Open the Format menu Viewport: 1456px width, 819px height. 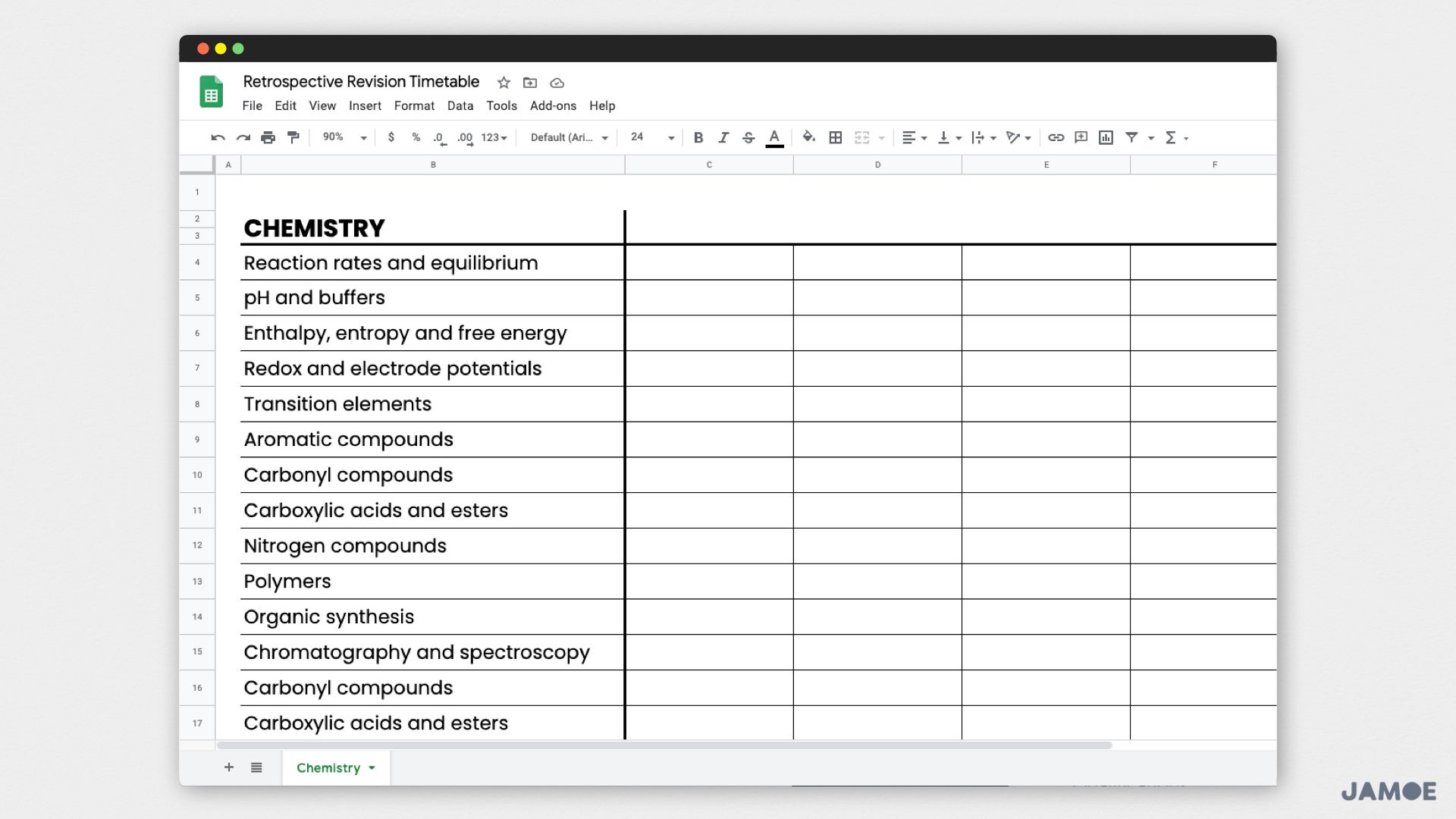(x=412, y=106)
